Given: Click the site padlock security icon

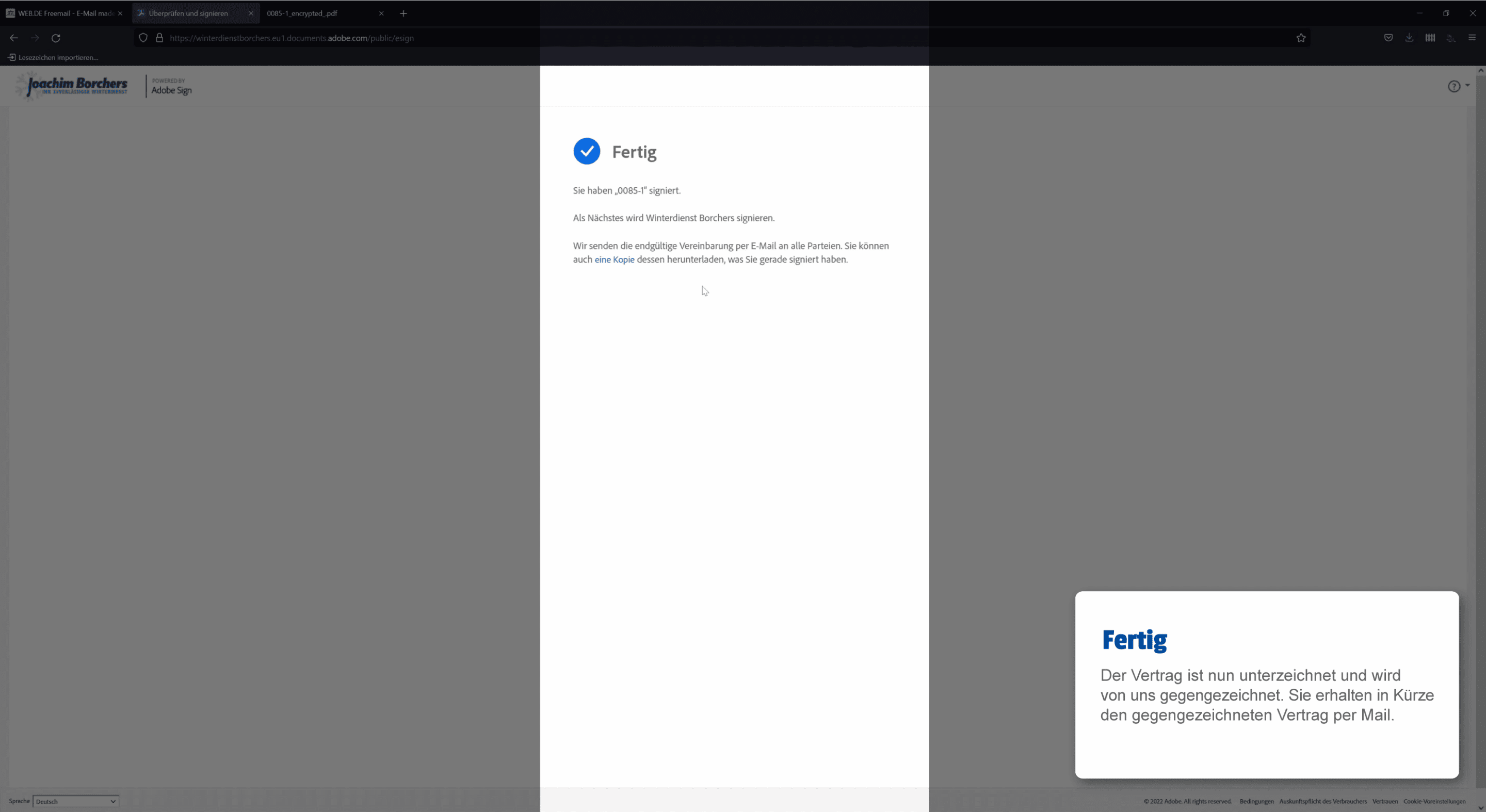Looking at the screenshot, I should [x=159, y=38].
